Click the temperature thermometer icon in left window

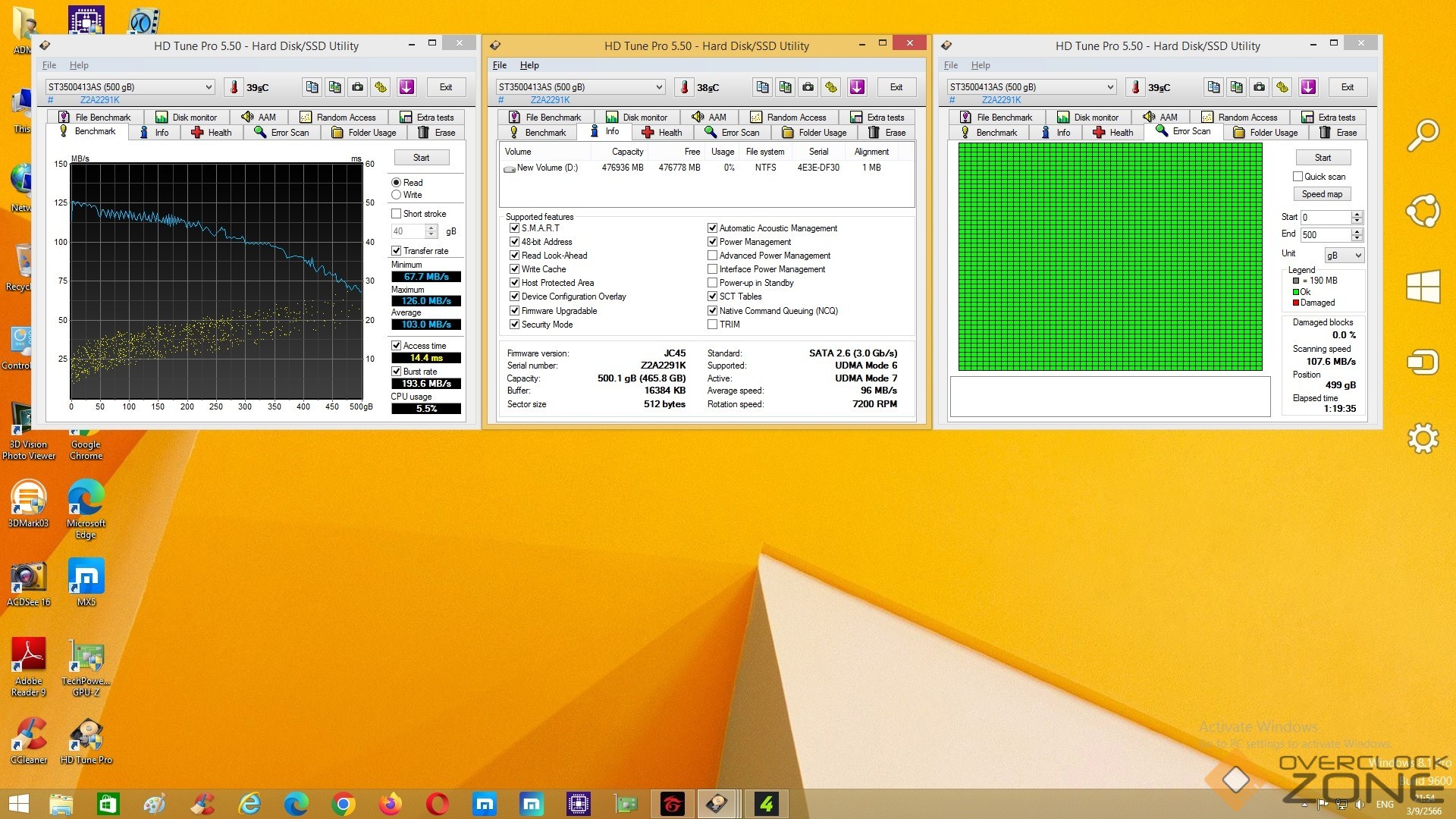point(234,87)
